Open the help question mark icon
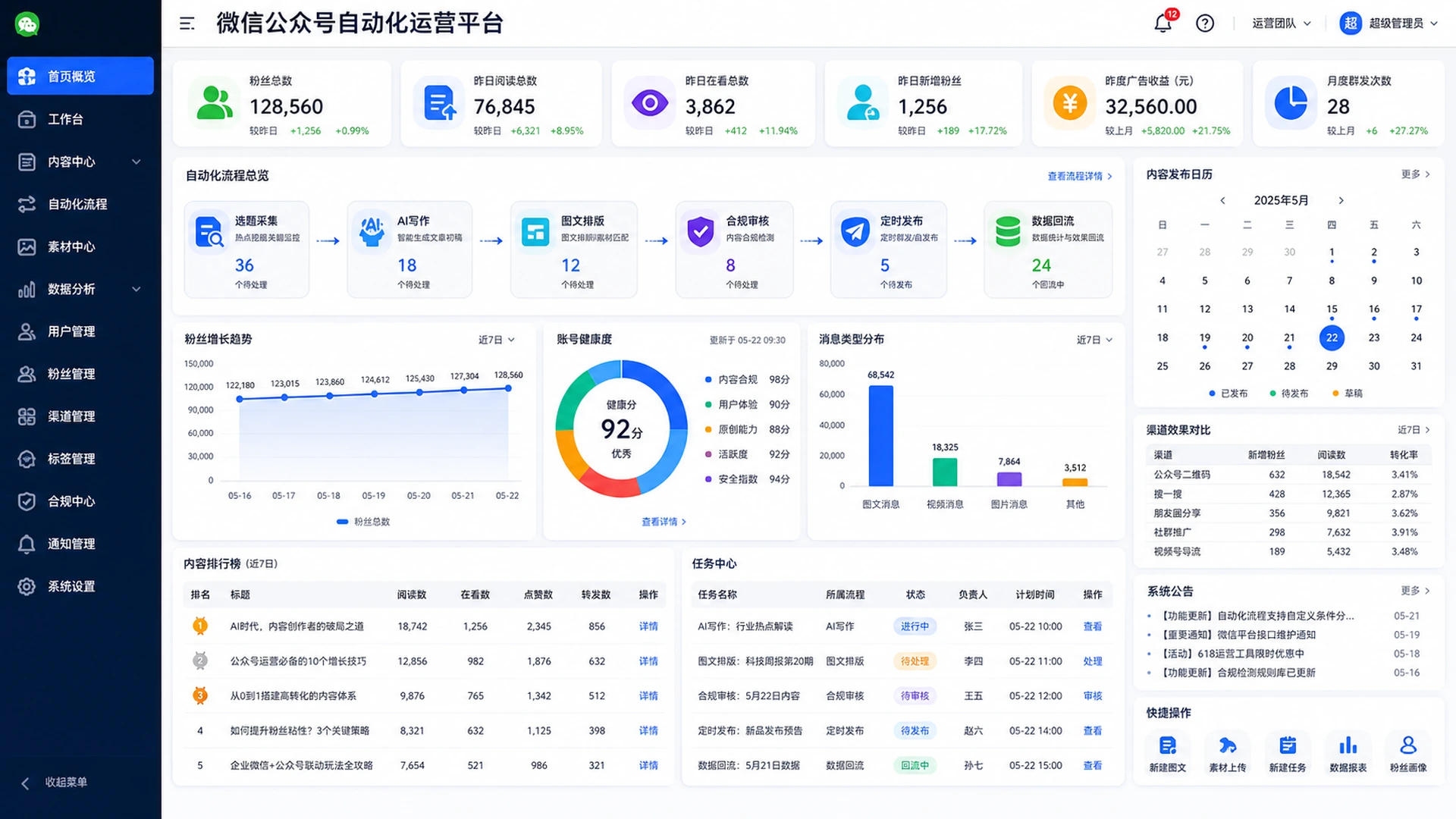The width and height of the screenshot is (1456, 819). [x=1205, y=24]
